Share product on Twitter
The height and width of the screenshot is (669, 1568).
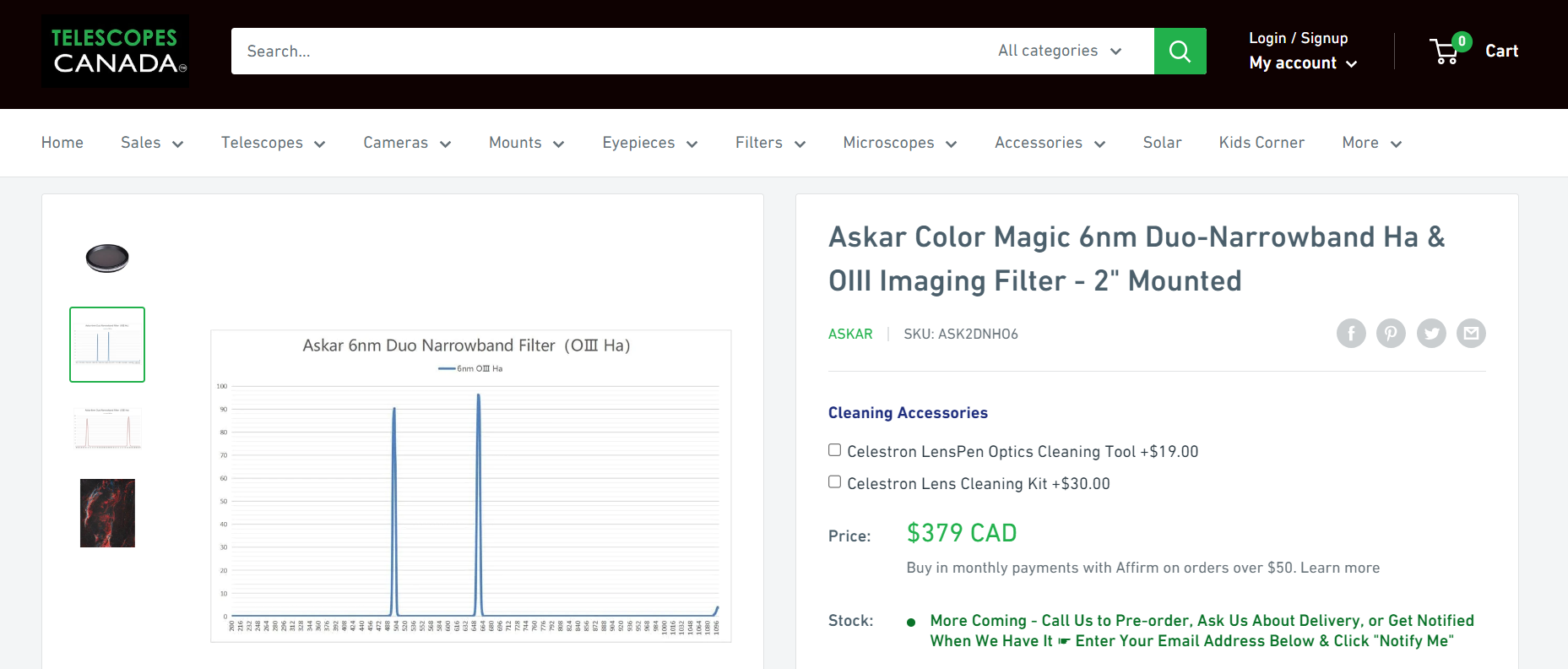coord(1431,334)
